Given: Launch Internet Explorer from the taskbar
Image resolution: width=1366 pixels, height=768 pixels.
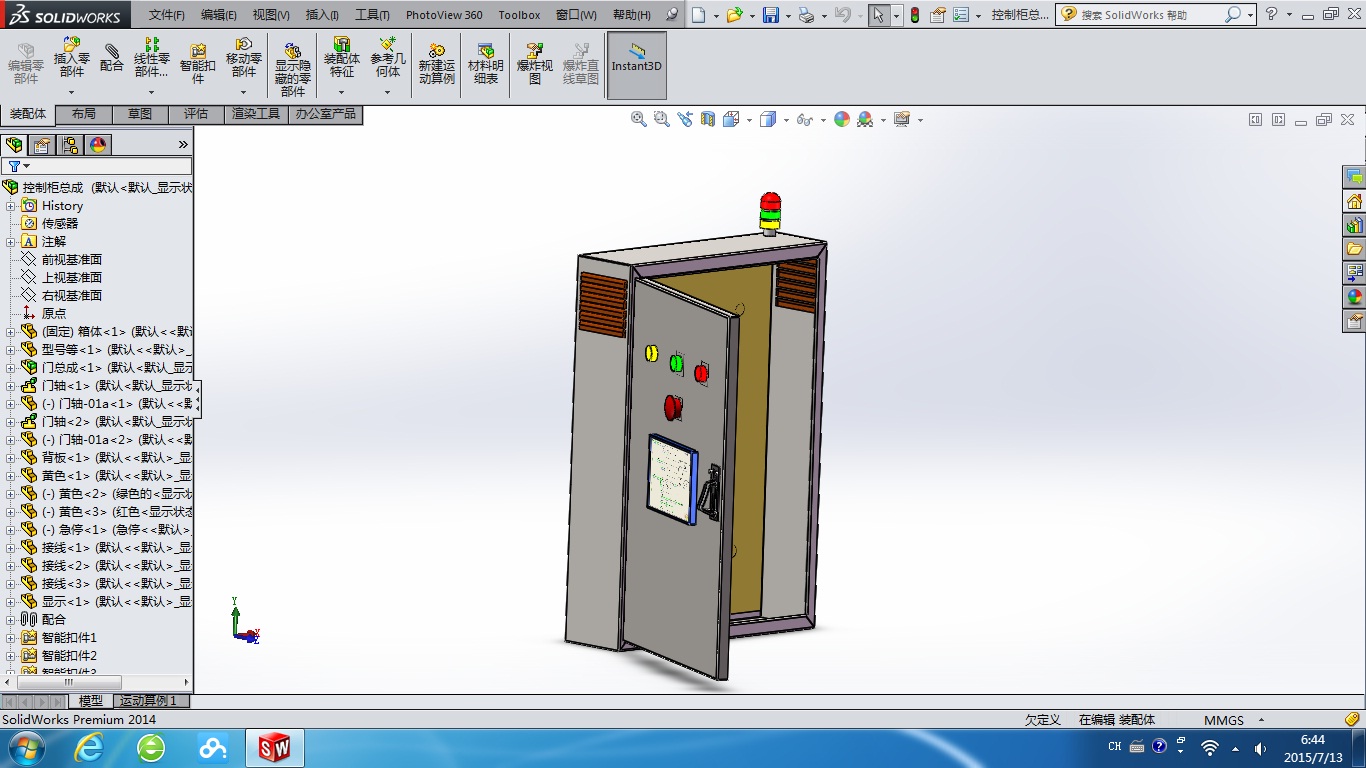Looking at the screenshot, I should [89, 748].
